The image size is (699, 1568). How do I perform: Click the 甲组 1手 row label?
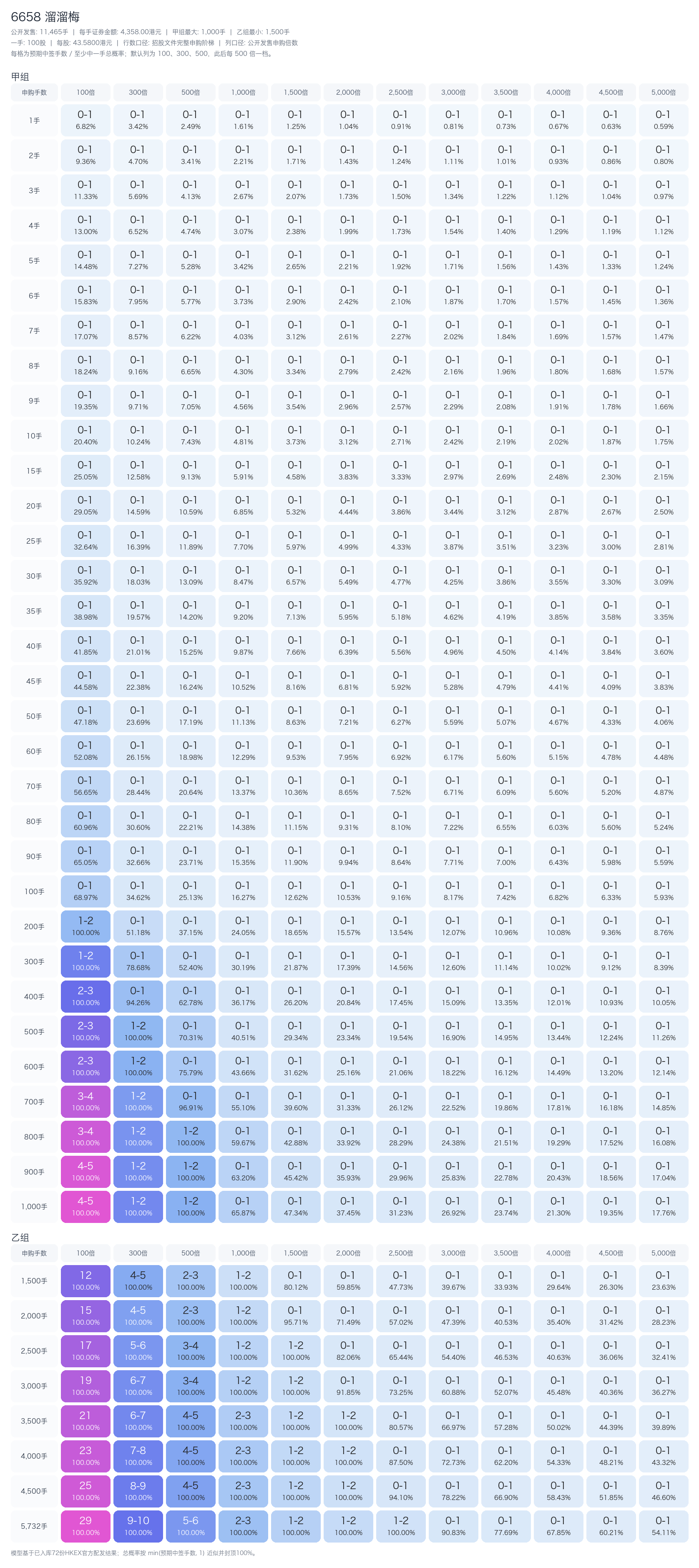34,121
